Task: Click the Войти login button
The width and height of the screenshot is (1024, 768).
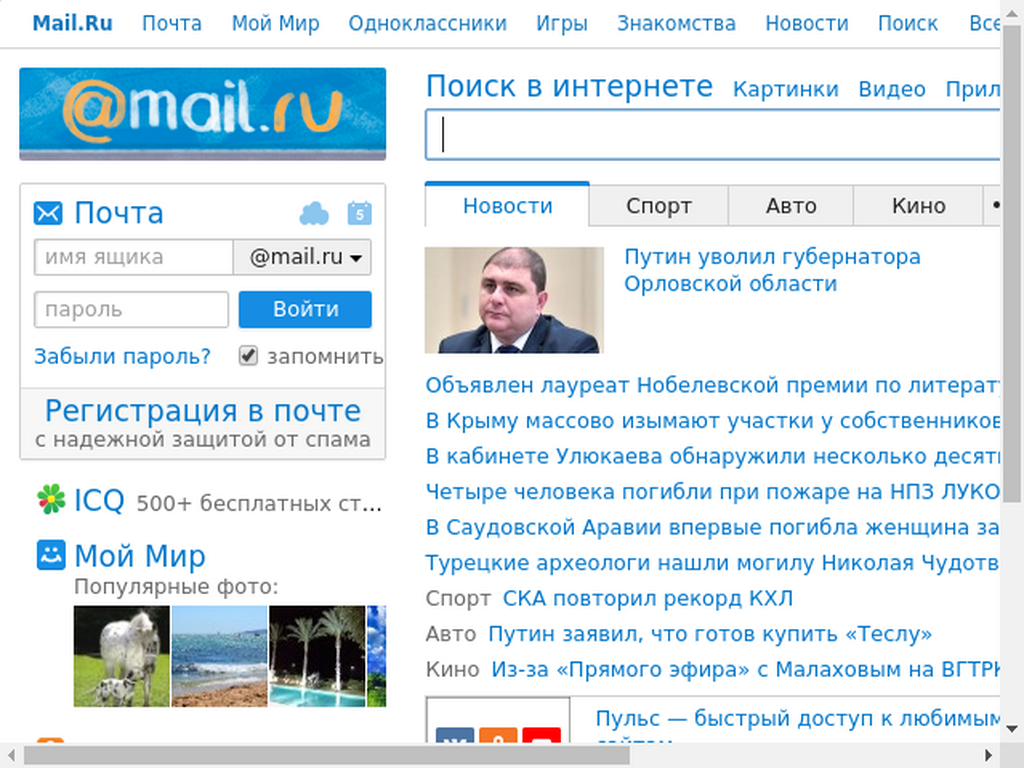Action: 305,310
